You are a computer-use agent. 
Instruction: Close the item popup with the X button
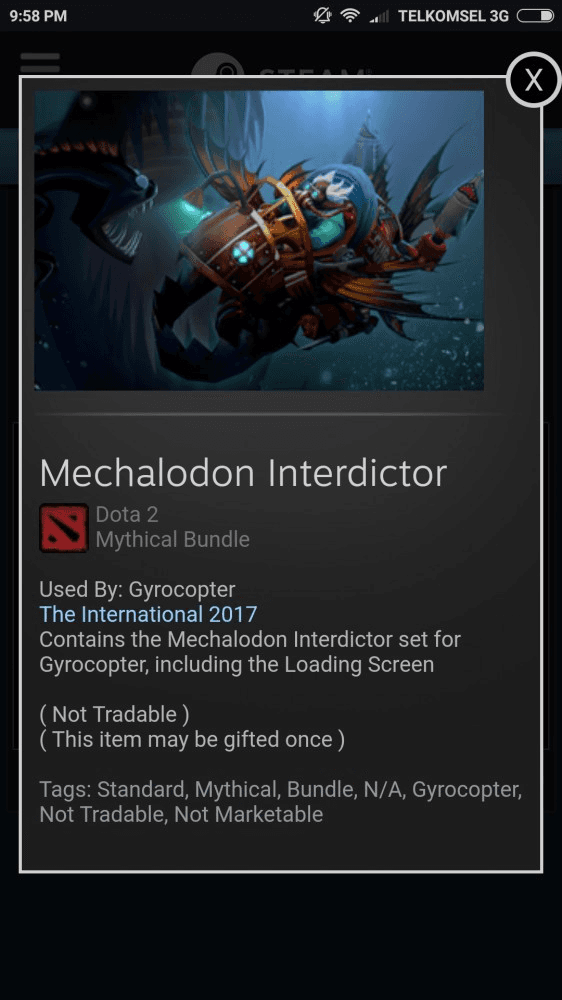(533, 80)
